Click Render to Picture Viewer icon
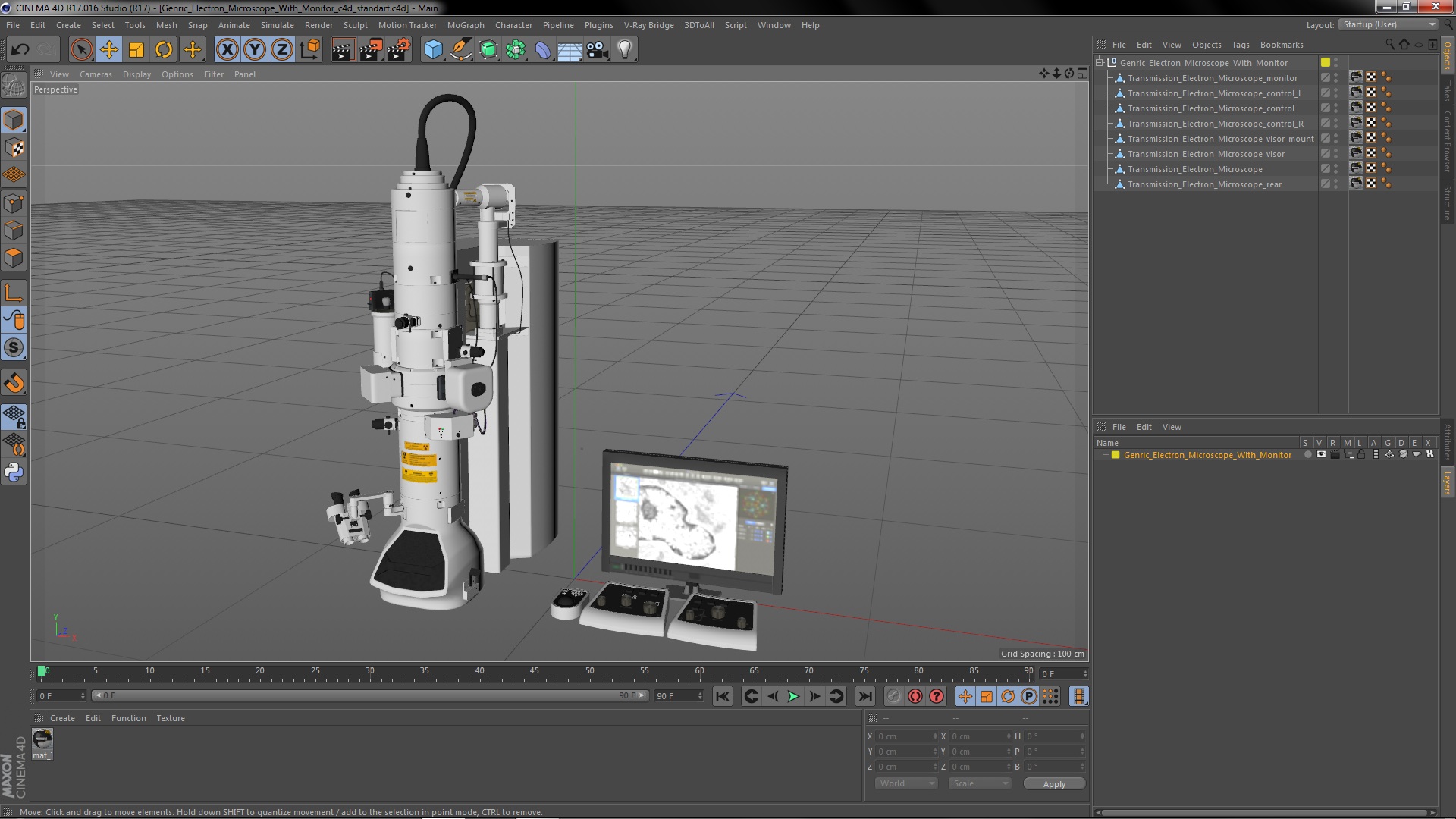Screen dimensions: 1456x819 [371, 50]
